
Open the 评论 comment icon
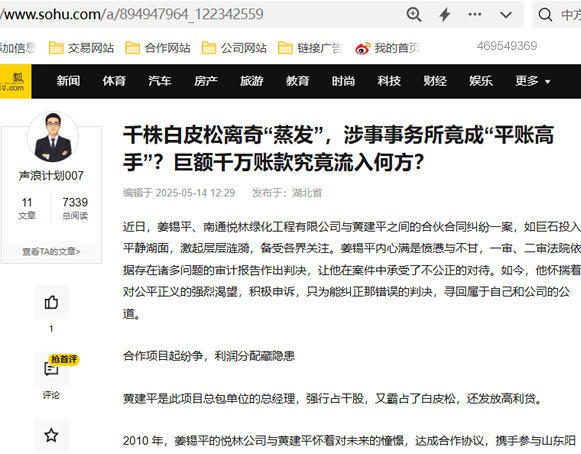[x=52, y=369]
